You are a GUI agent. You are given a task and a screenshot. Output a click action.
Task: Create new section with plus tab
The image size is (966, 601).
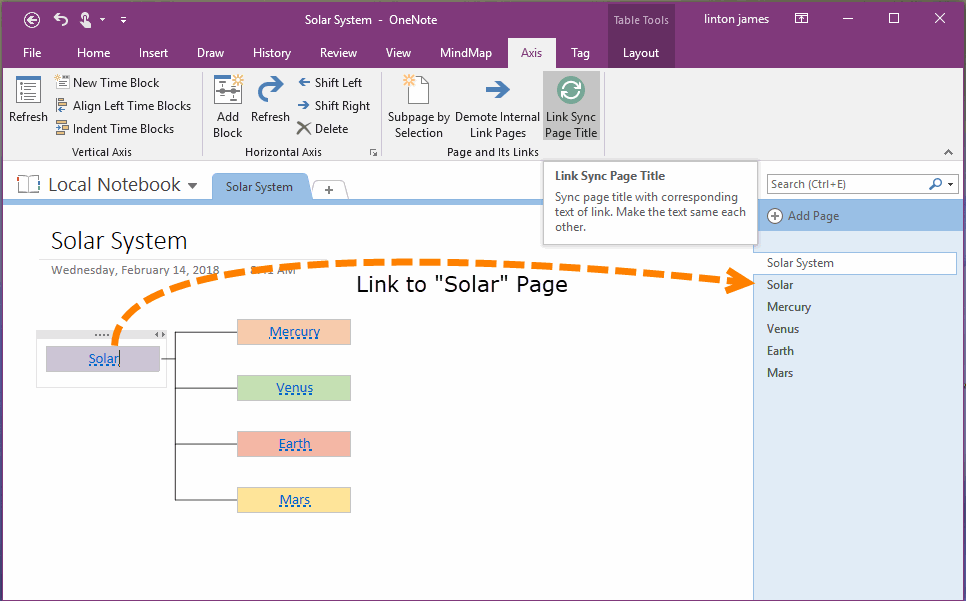click(329, 190)
